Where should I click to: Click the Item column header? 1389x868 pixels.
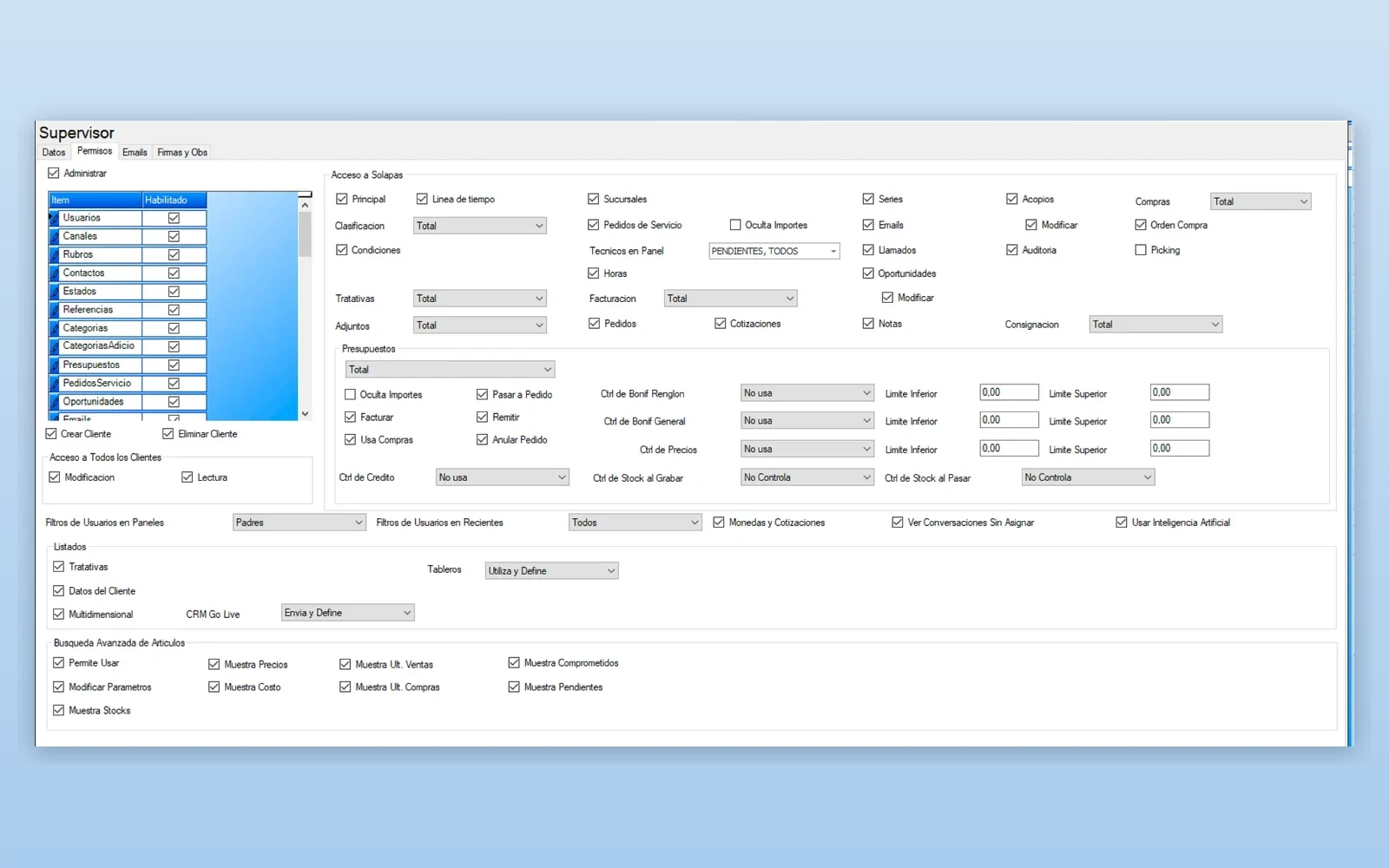coord(95,200)
